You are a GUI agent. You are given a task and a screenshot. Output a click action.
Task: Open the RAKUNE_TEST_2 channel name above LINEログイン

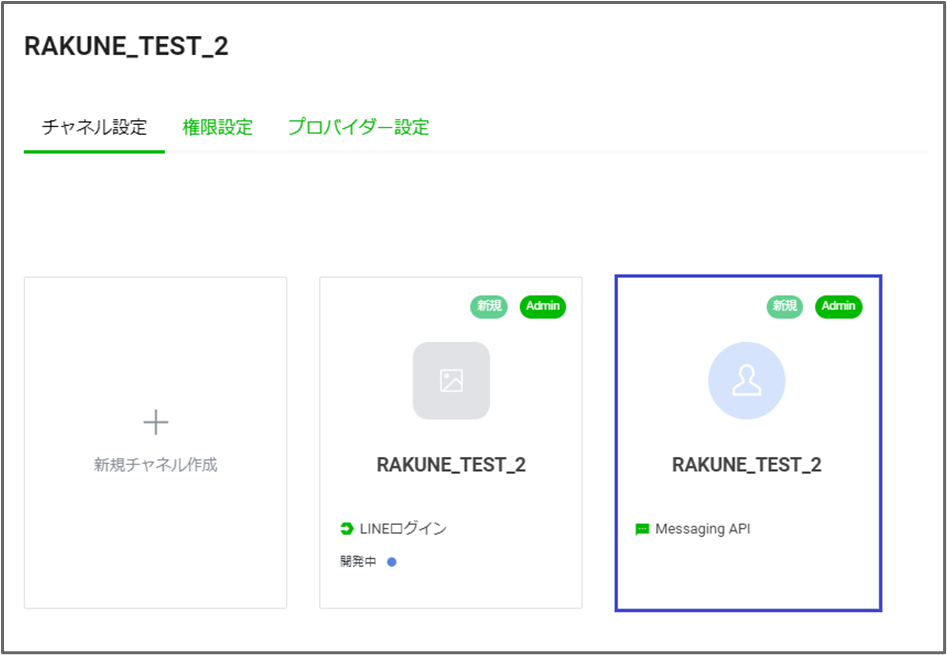click(451, 465)
